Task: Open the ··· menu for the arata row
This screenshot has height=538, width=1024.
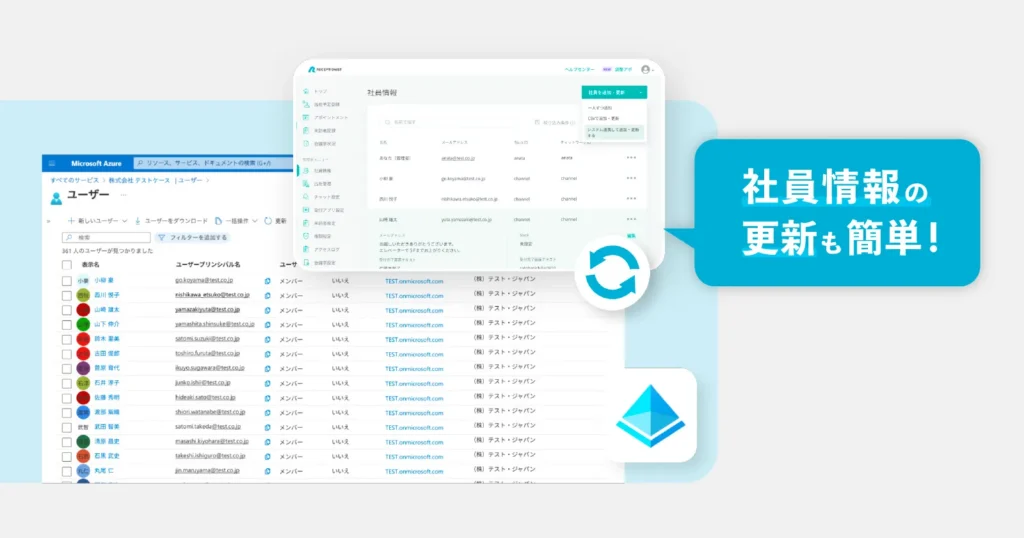Action: tap(631, 157)
